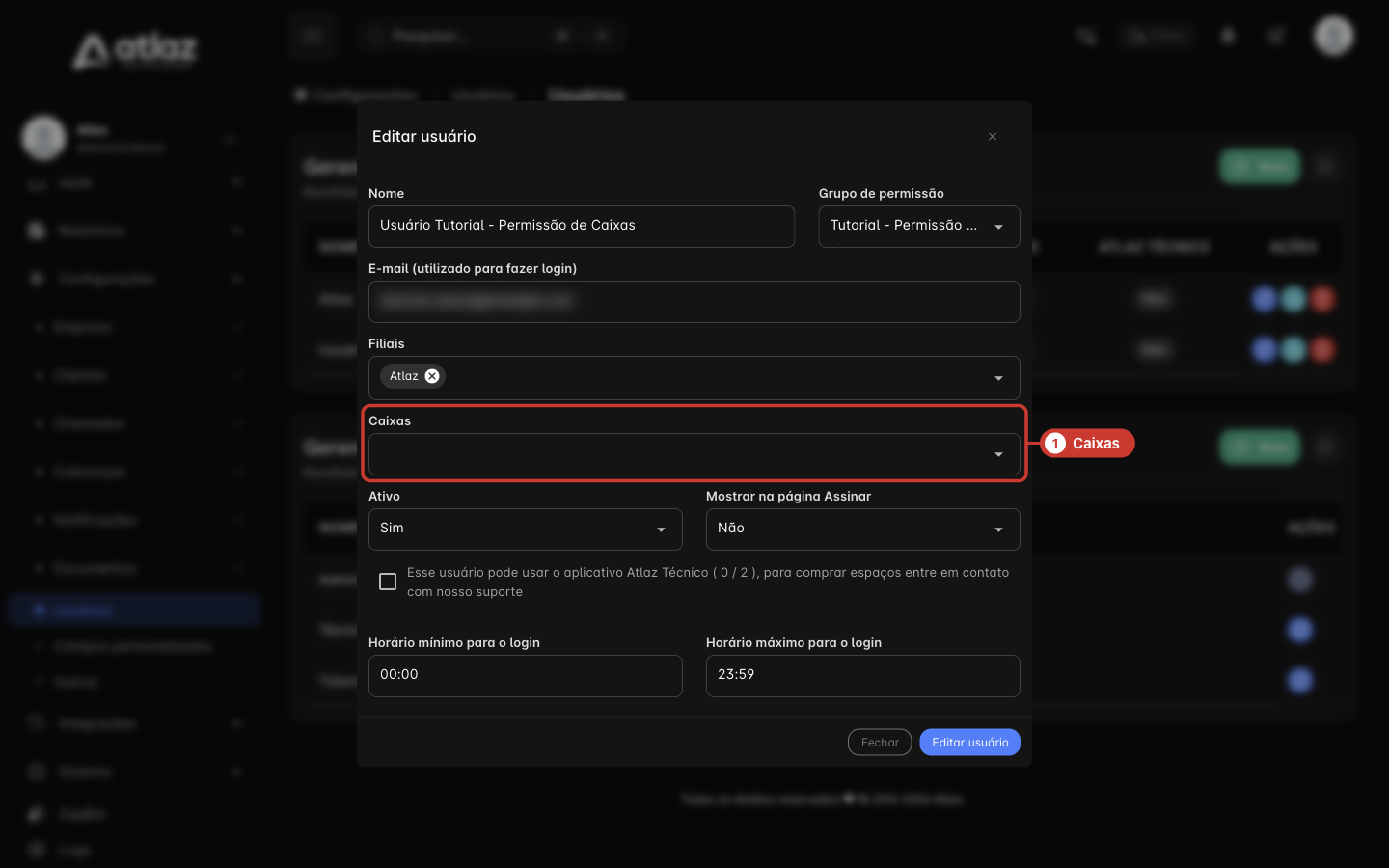Click the Atlaz logo in the sidebar

[135, 50]
